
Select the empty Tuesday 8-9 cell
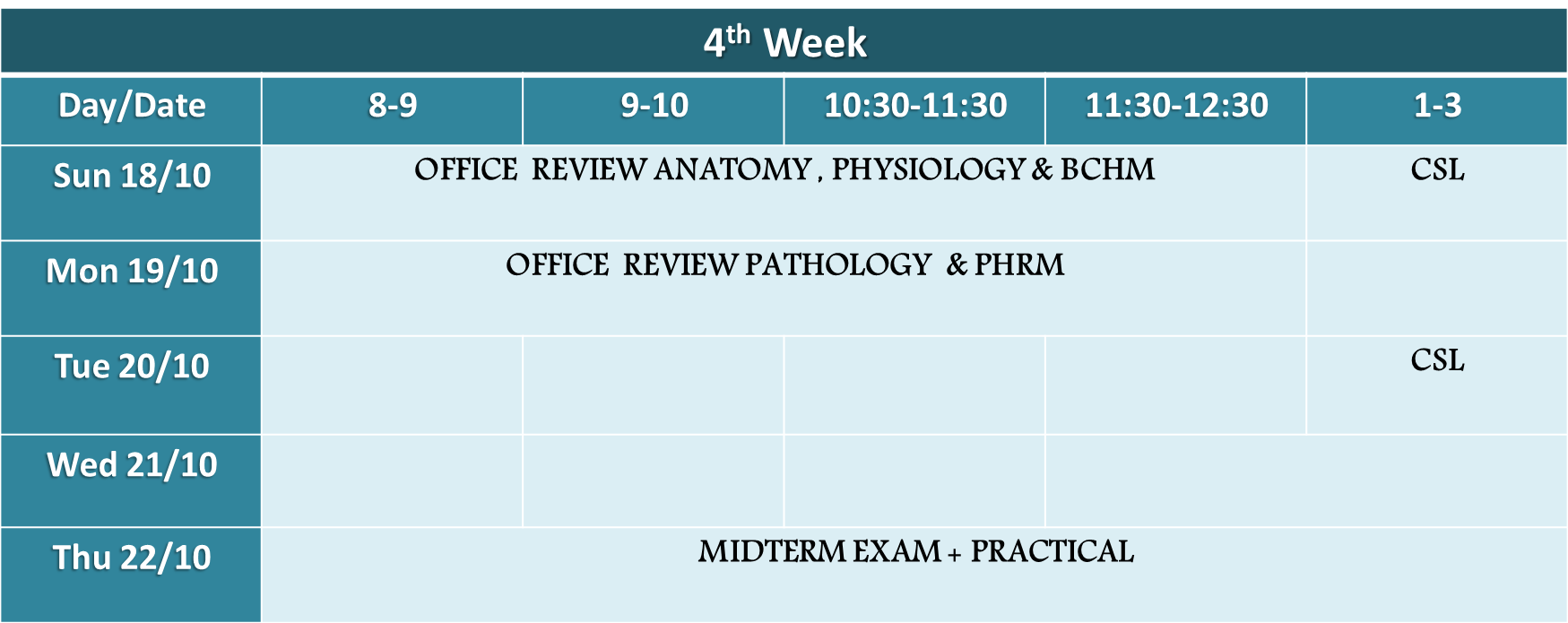[x=392, y=385]
